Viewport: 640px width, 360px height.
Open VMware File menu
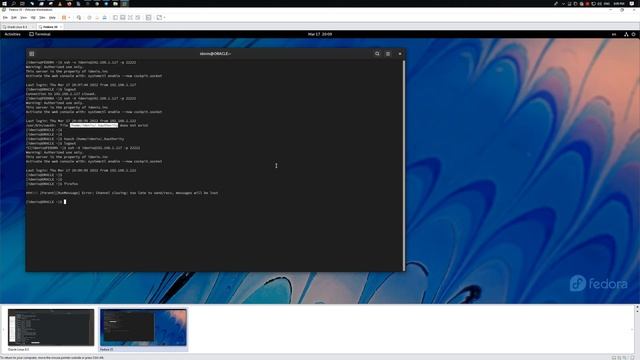click(5, 18)
